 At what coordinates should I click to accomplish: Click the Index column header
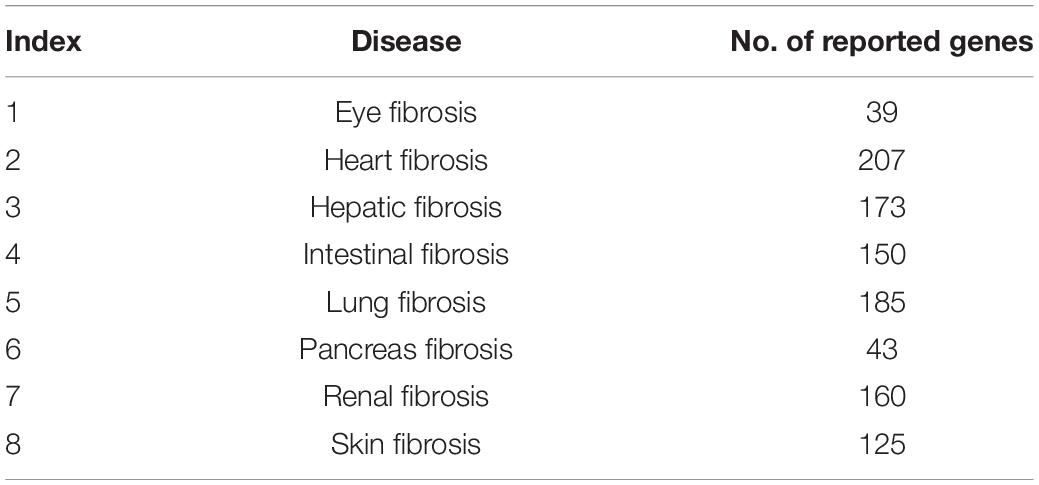point(43,42)
